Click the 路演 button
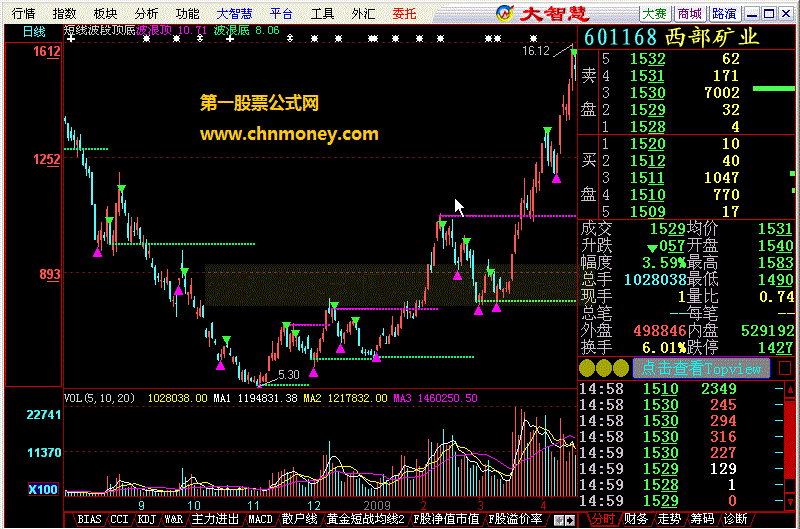800x529 pixels. pyautogui.click(x=724, y=14)
